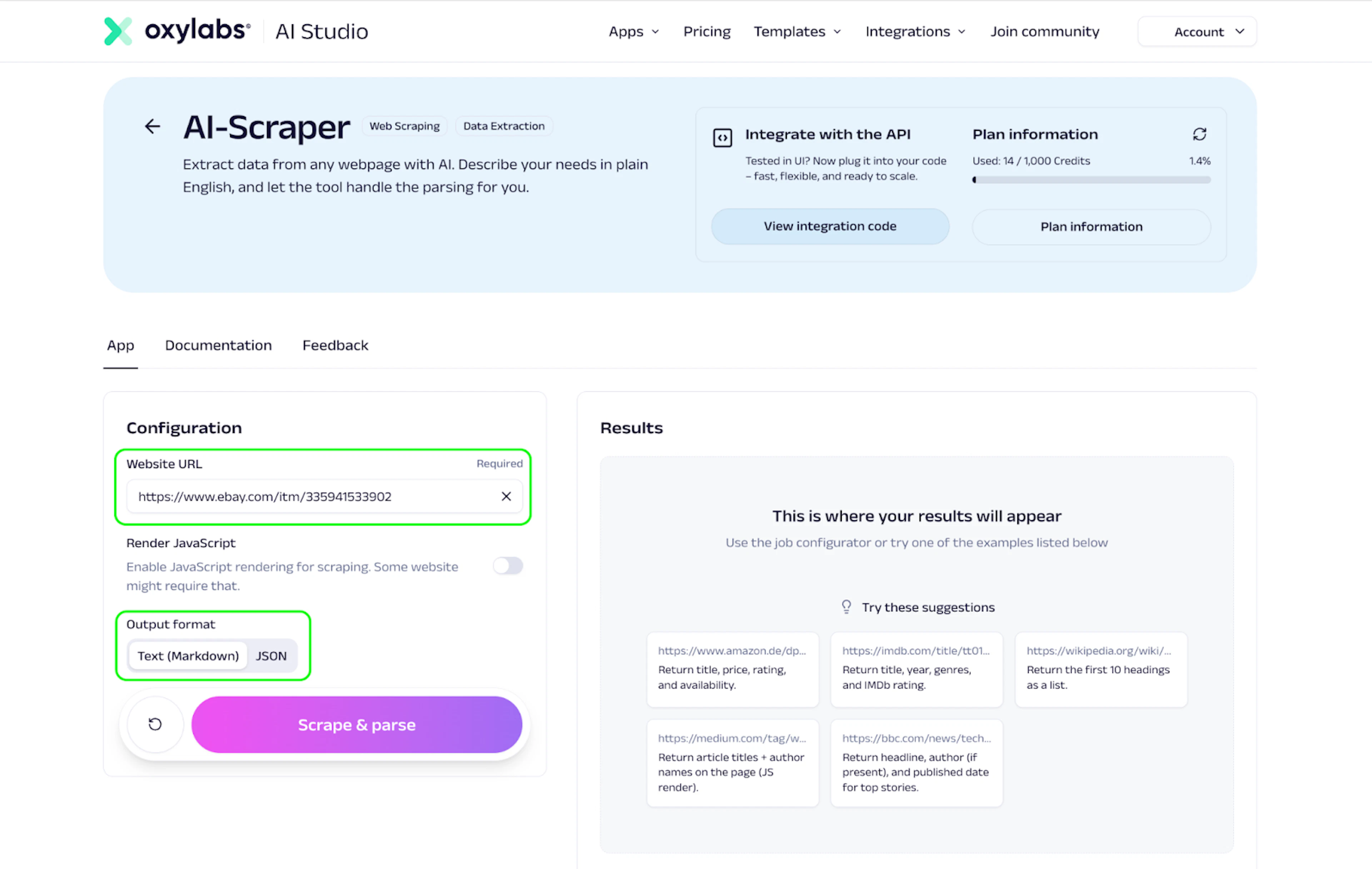Switch to the Documentation tab
This screenshot has height=869, width=1372.
click(218, 346)
